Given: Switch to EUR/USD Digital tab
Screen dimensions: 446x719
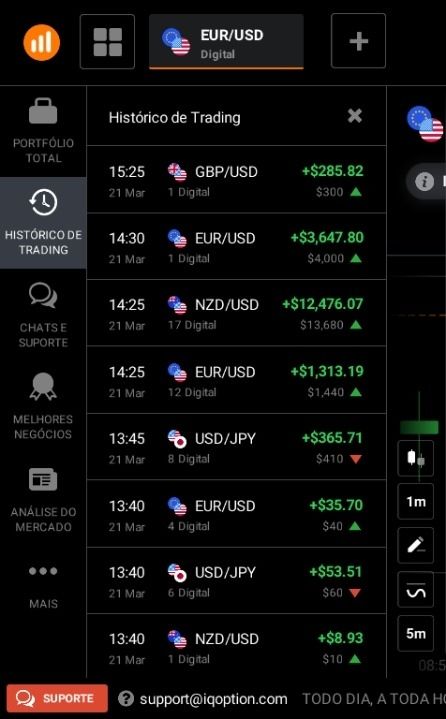Looking at the screenshot, I should tap(226, 42).
